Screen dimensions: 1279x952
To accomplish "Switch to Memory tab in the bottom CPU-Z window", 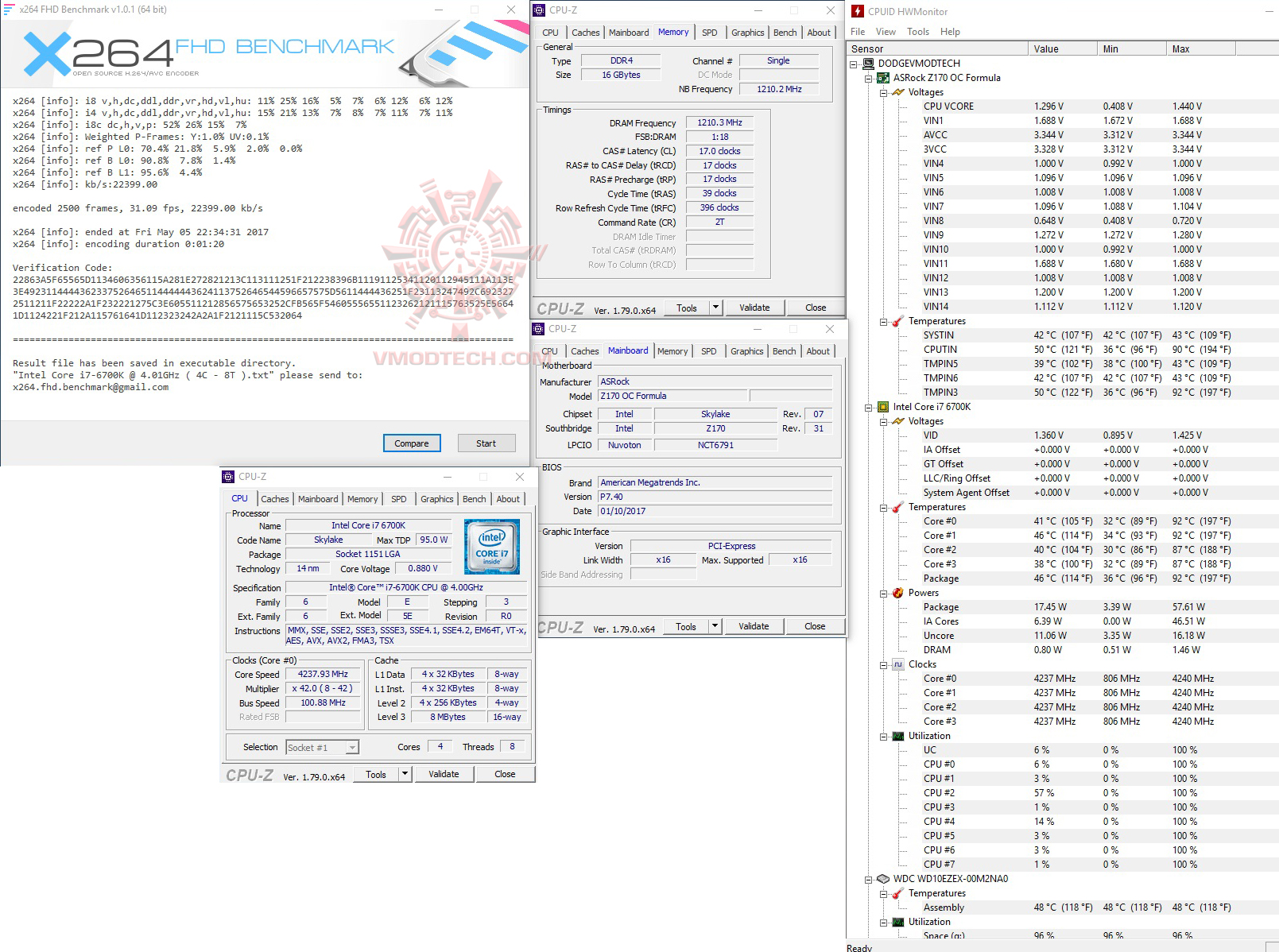I will 362,499.
